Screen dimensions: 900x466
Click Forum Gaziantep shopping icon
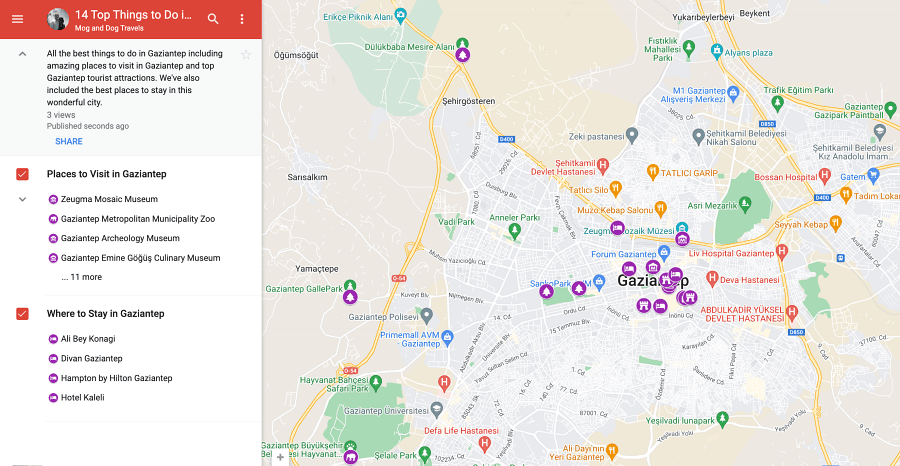[x=664, y=253]
